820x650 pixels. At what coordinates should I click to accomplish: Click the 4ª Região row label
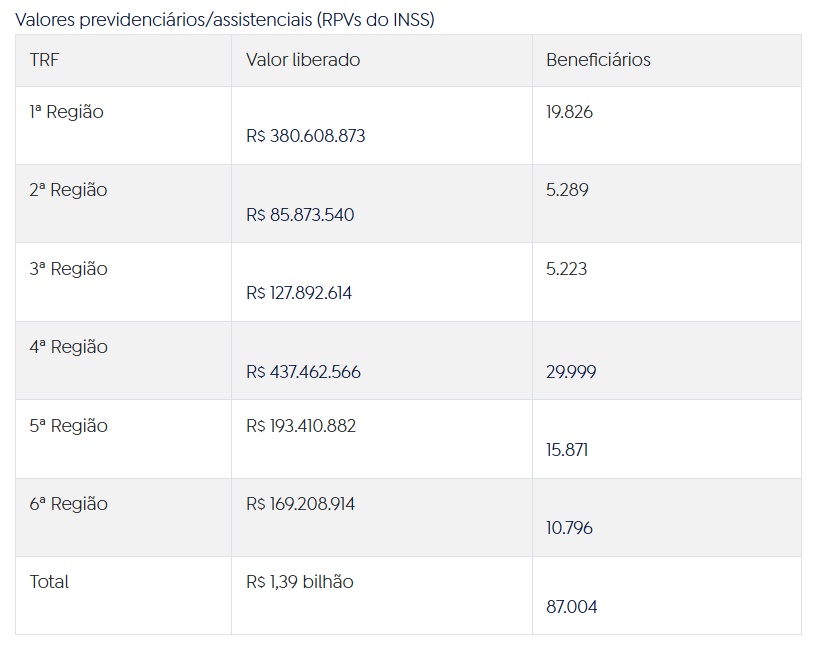click(x=68, y=347)
